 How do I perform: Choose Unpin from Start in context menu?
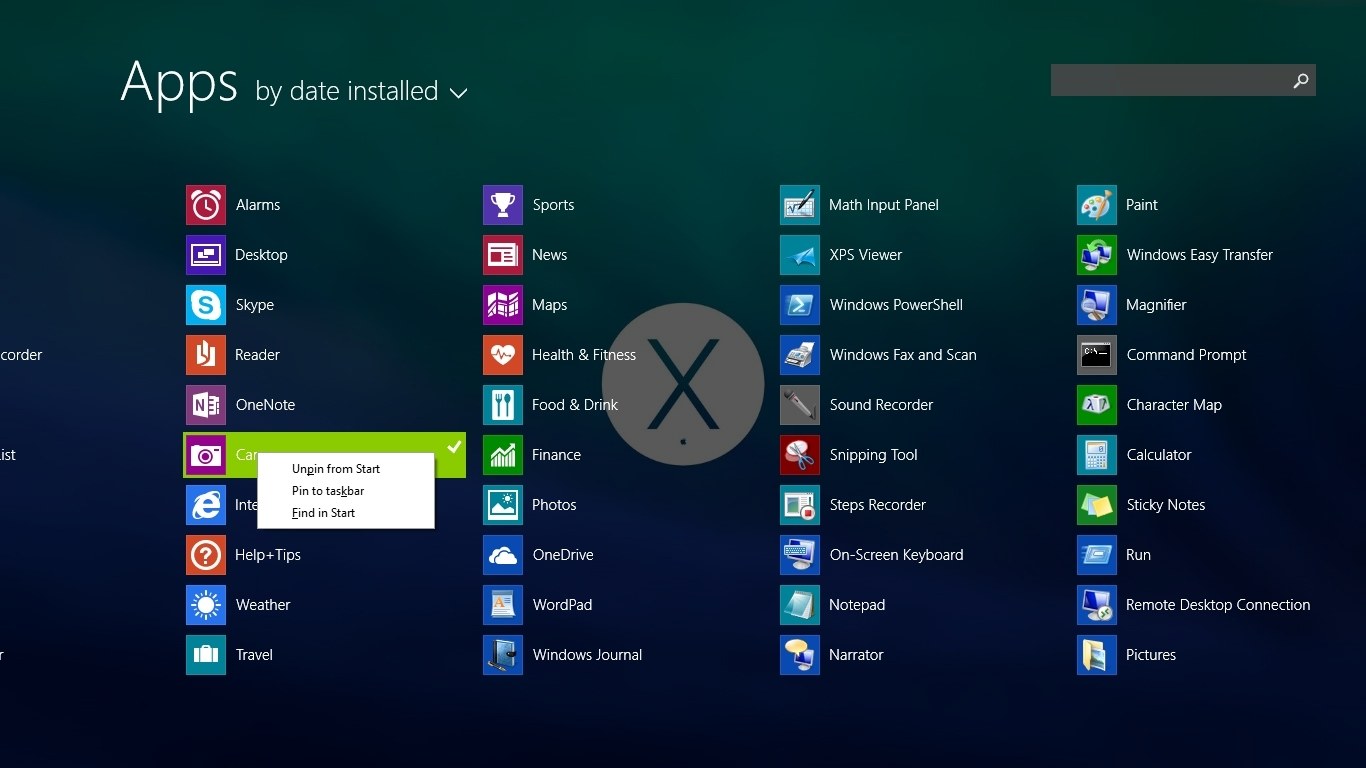click(336, 469)
